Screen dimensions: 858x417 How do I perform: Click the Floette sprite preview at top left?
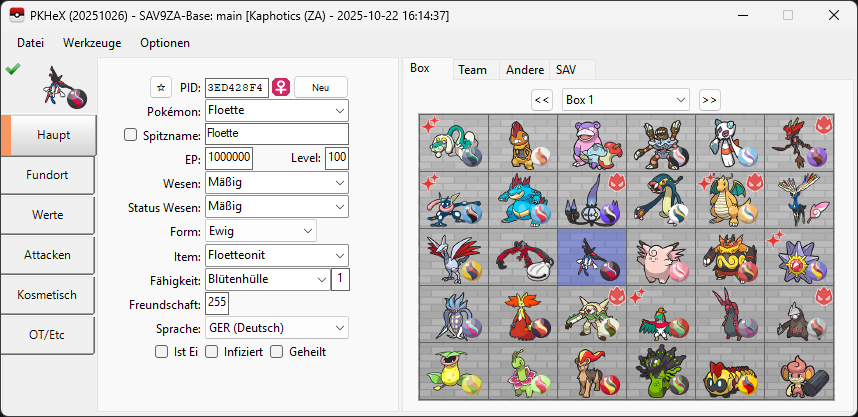[65, 86]
